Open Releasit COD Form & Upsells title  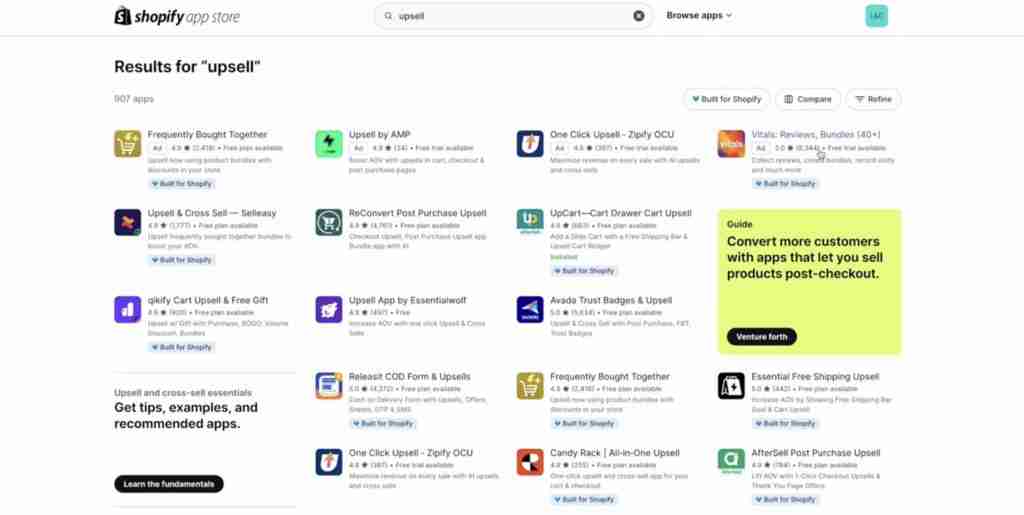tap(409, 377)
